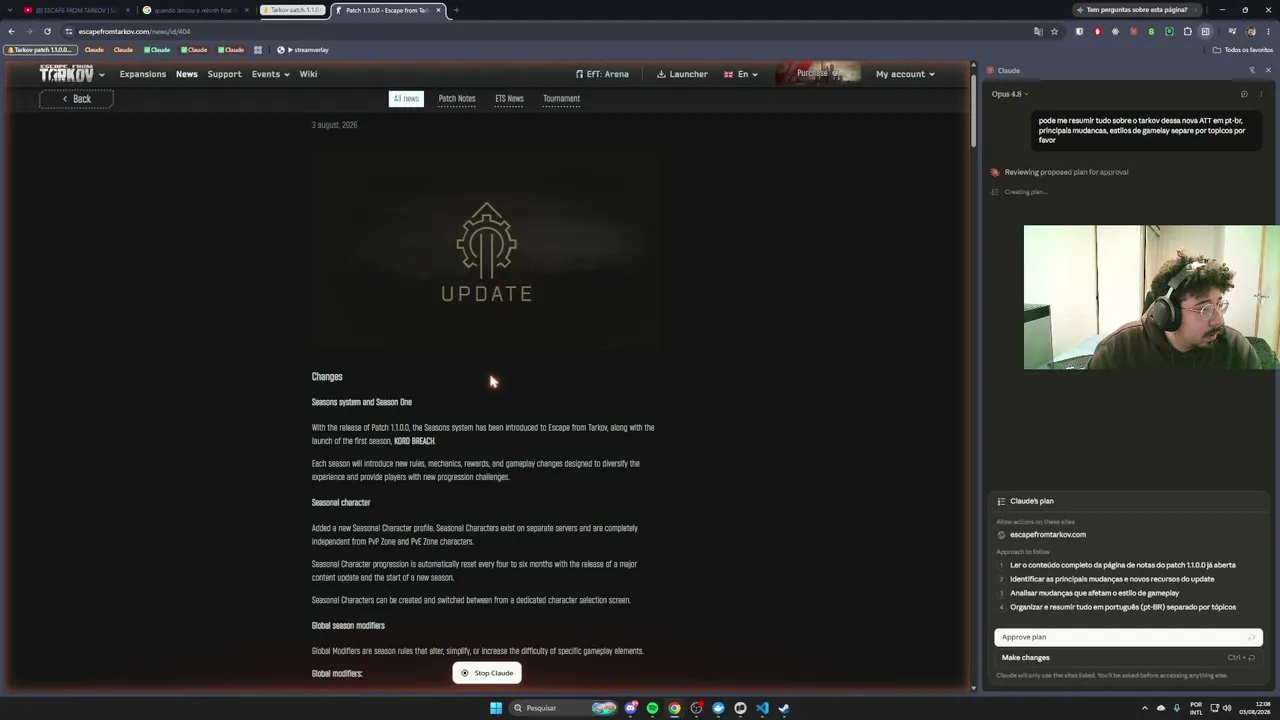
Task: Approve Claude's plan
Action: click(1128, 637)
